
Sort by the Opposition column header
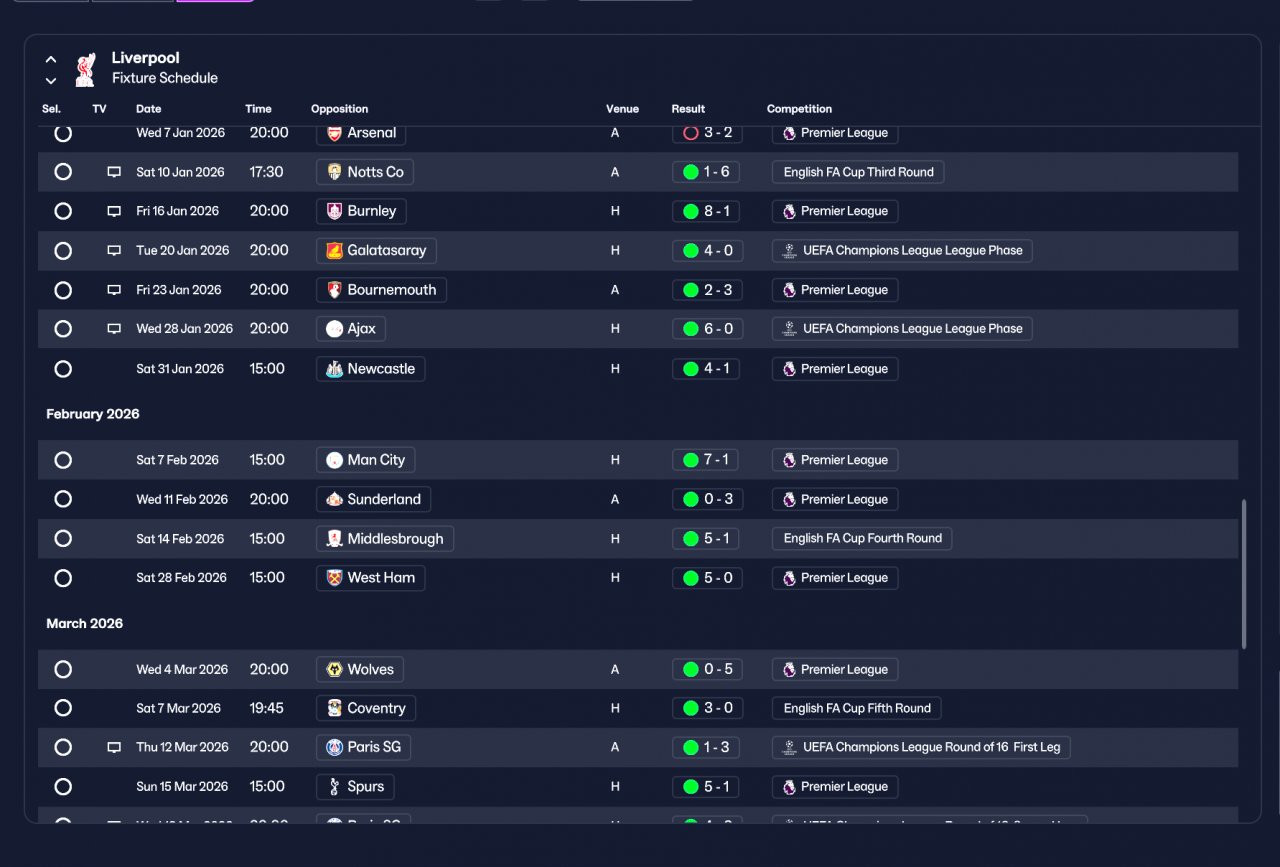click(x=339, y=109)
